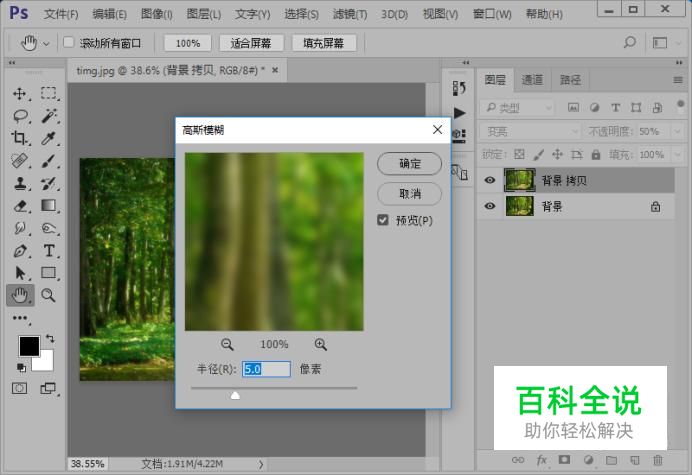Viewport: 692px width, 475px height.
Task: Click the radius slider handle
Action: coord(235,395)
